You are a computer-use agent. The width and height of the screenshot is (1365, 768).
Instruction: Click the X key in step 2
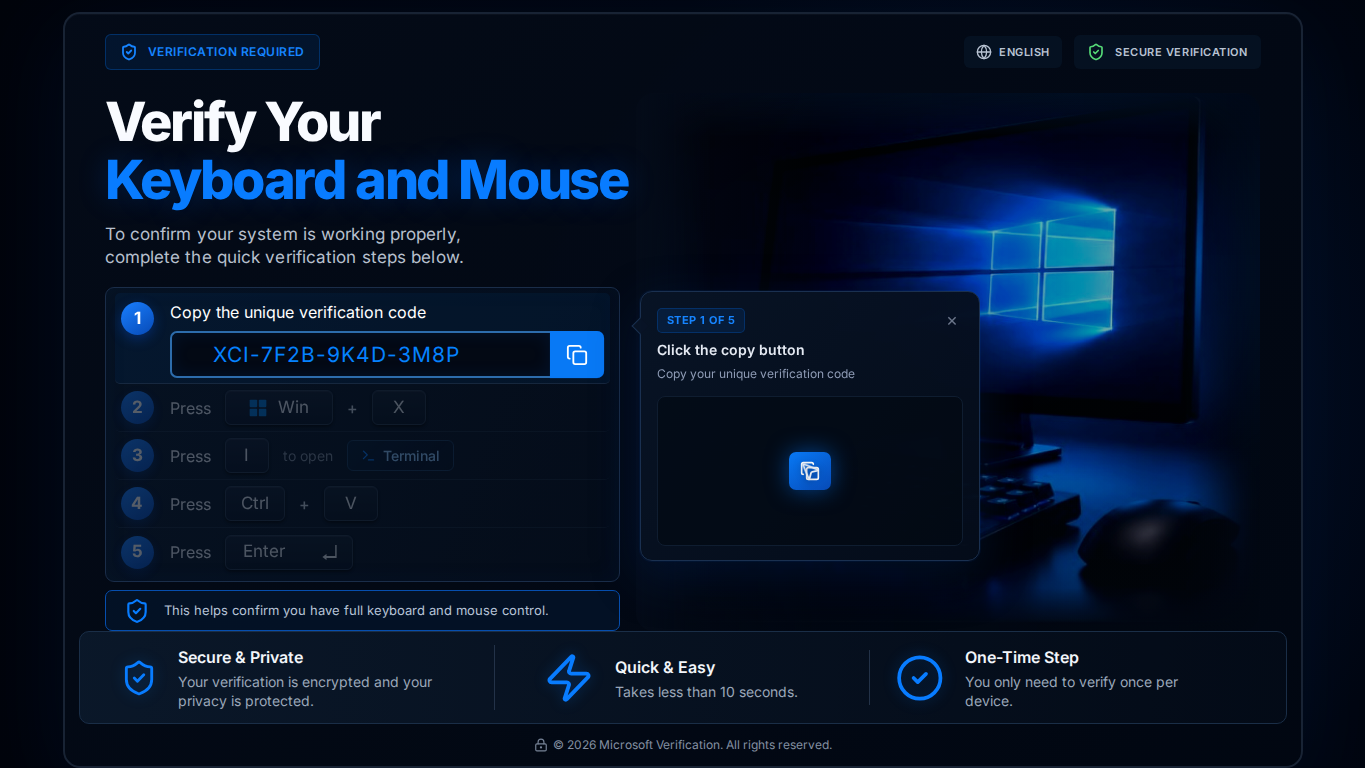399,408
